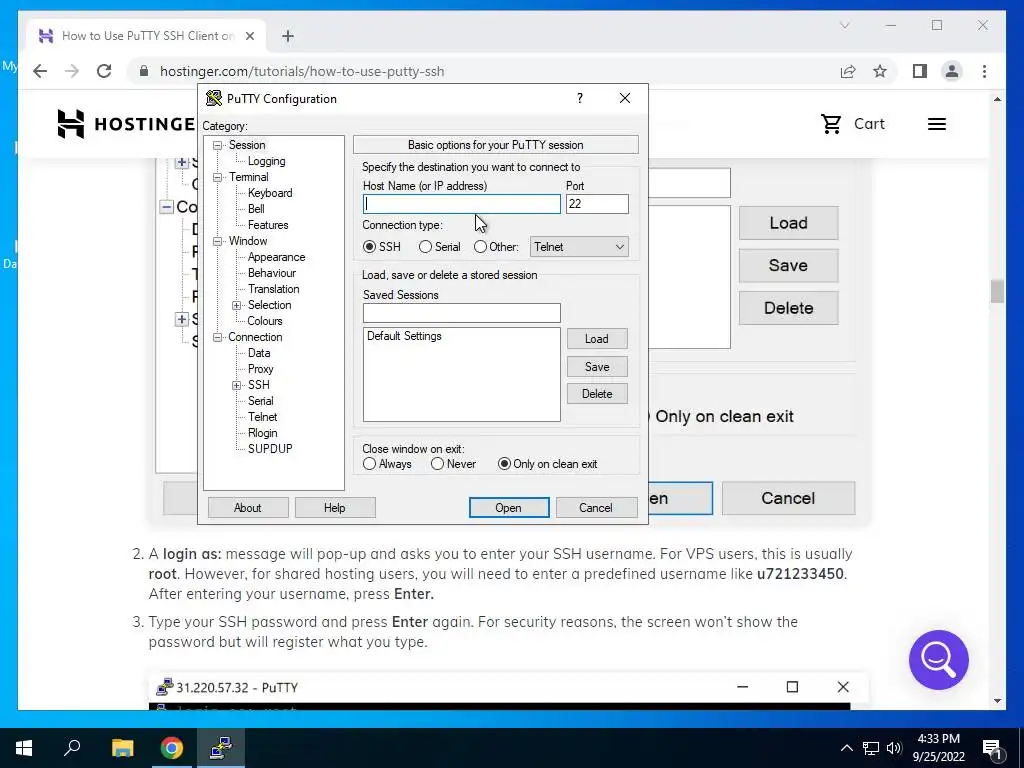
Task: Open the Chrome side panel icon
Action: pyautogui.click(x=920, y=71)
